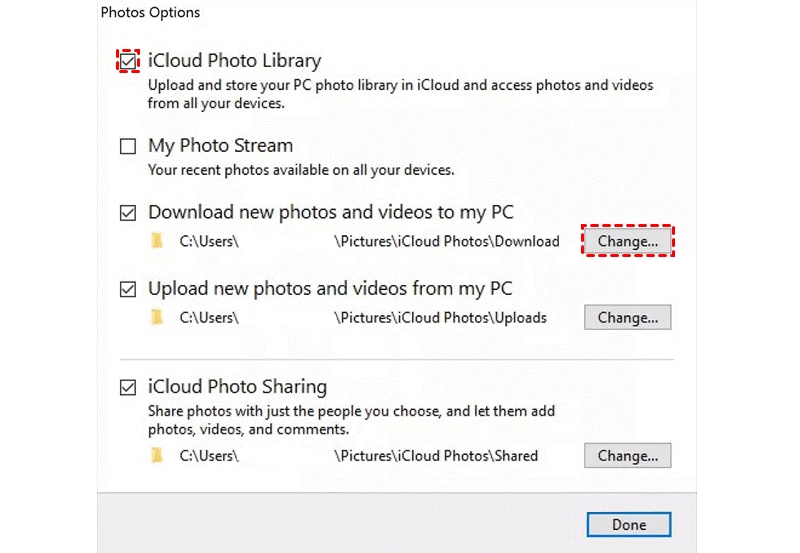Image resolution: width=800 pixels, height=553 pixels.
Task: Click the iCloud Photos\Shared path text
Action: [x=436, y=455]
